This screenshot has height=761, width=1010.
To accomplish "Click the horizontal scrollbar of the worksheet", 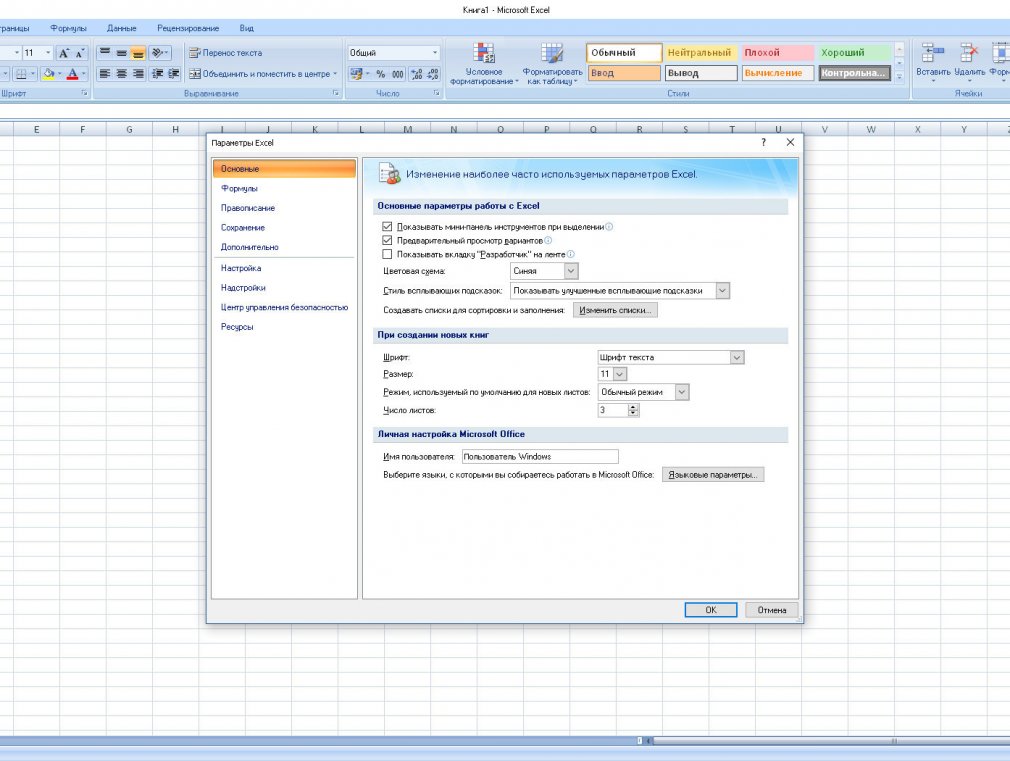I will pyautogui.click(x=831, y=741).
